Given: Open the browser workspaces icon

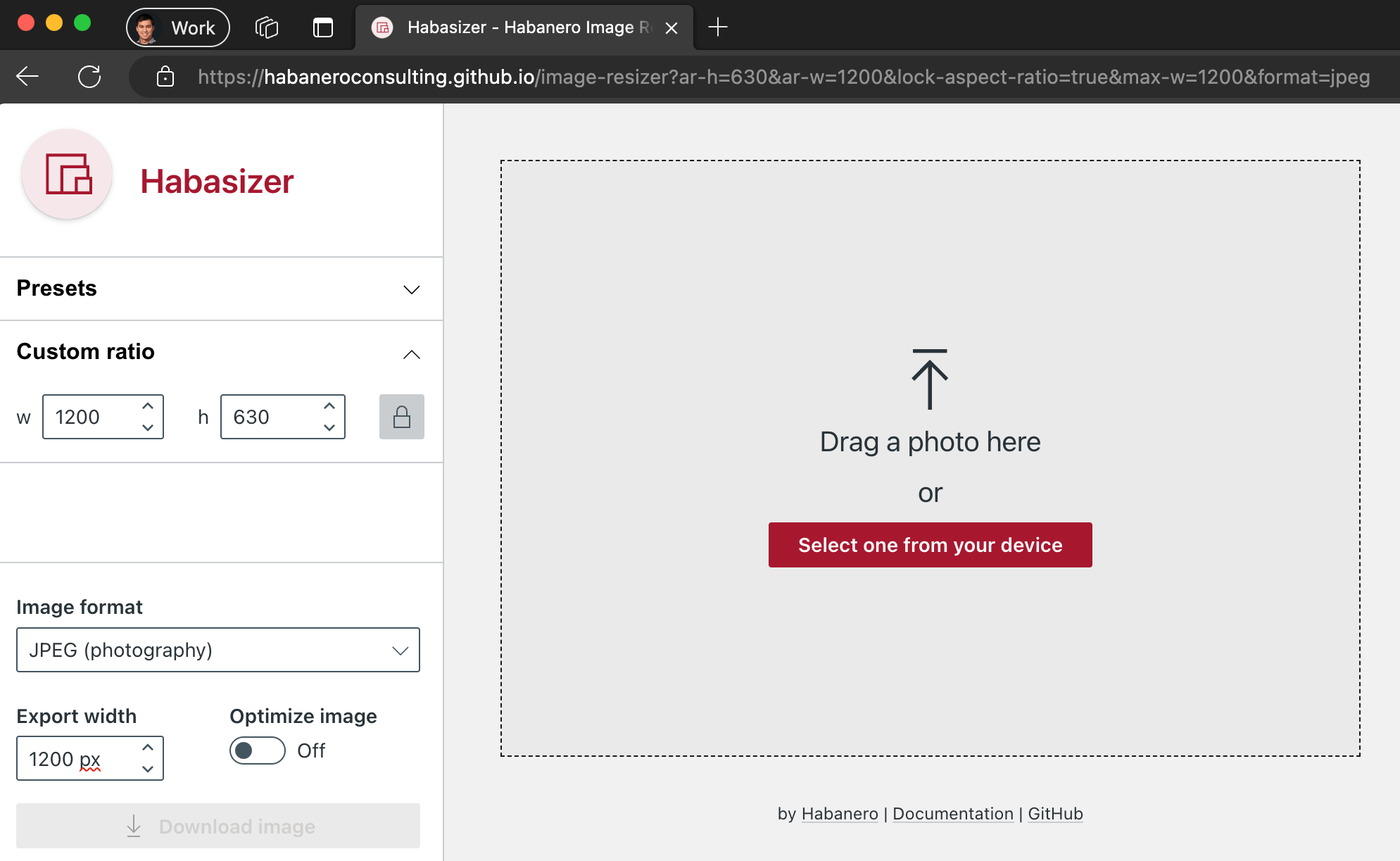Looking at the screenshot, I should coord(267,27).
